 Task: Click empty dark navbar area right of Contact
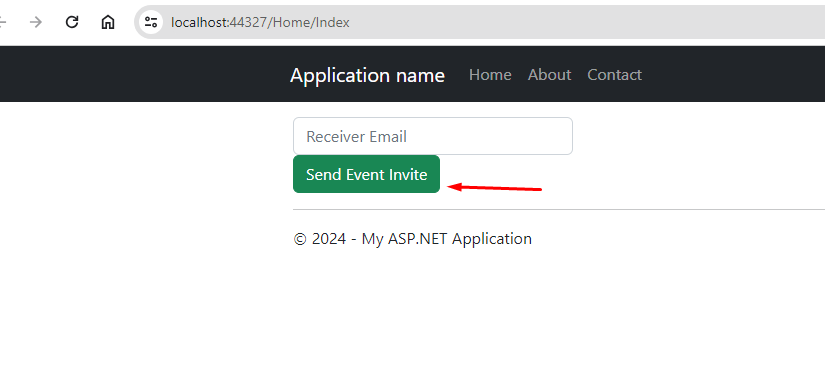tap(737, 74)
